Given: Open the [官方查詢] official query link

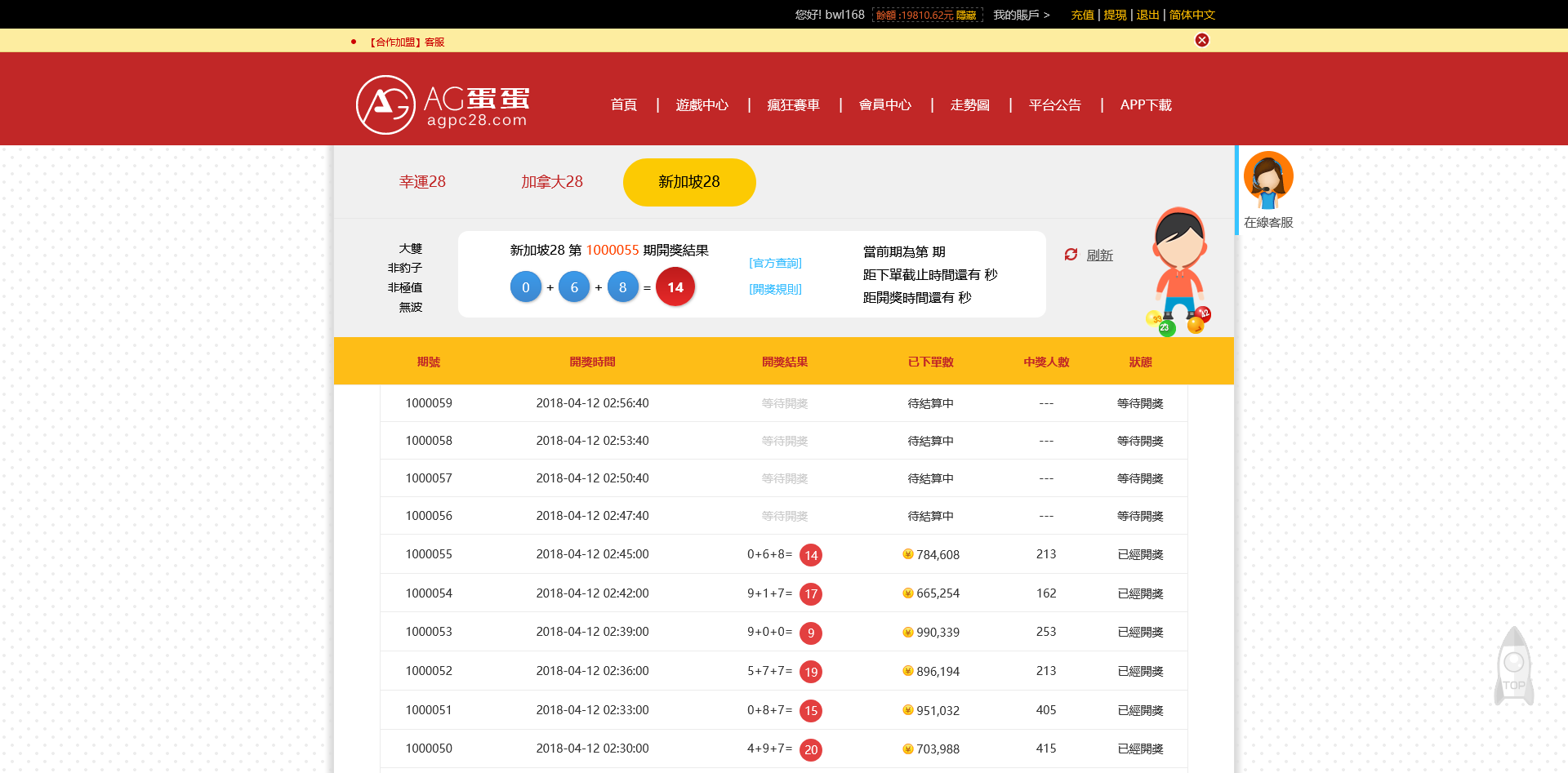Looking at the screenshot, I should [774, 263].
